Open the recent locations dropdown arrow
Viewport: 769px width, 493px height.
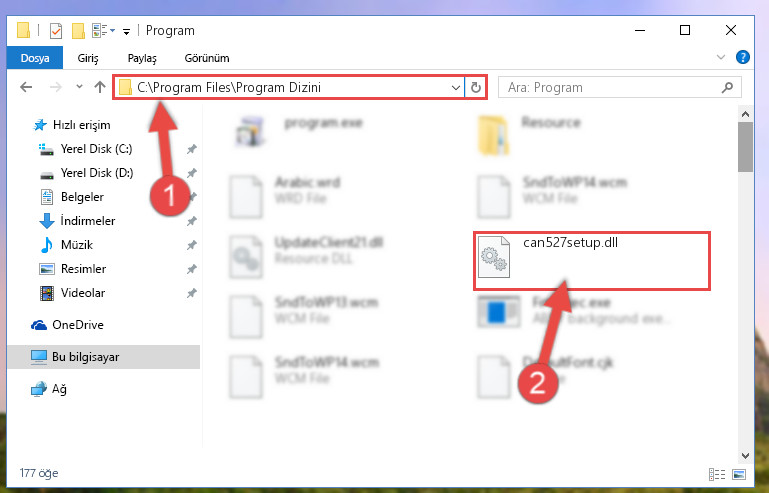coord(79,87)
